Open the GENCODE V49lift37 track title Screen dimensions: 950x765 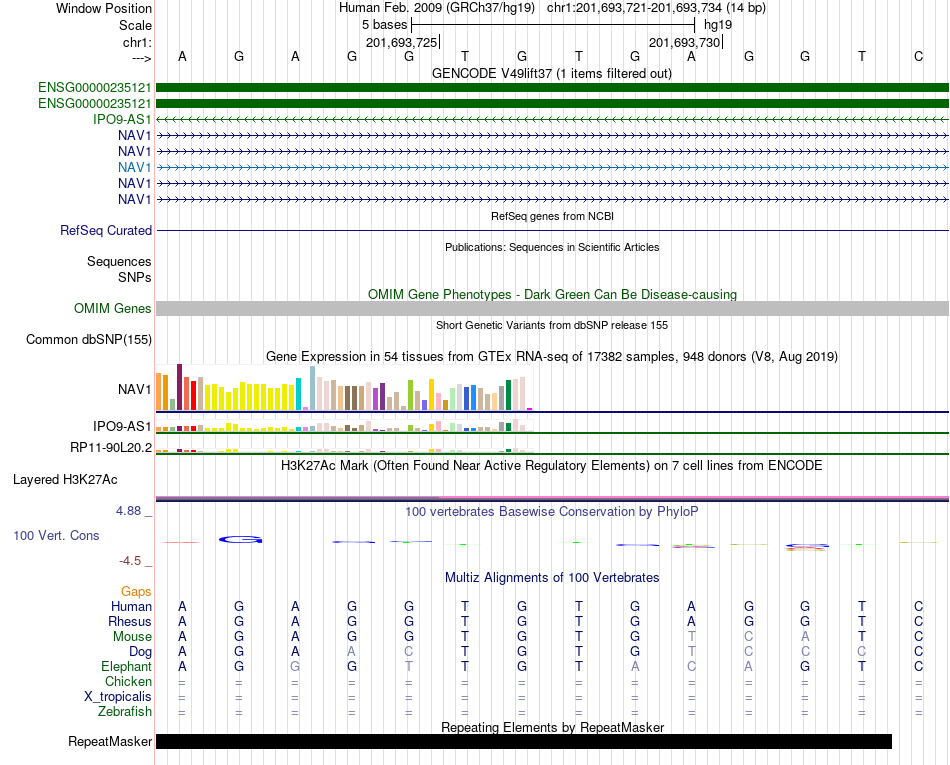(551, 73)
